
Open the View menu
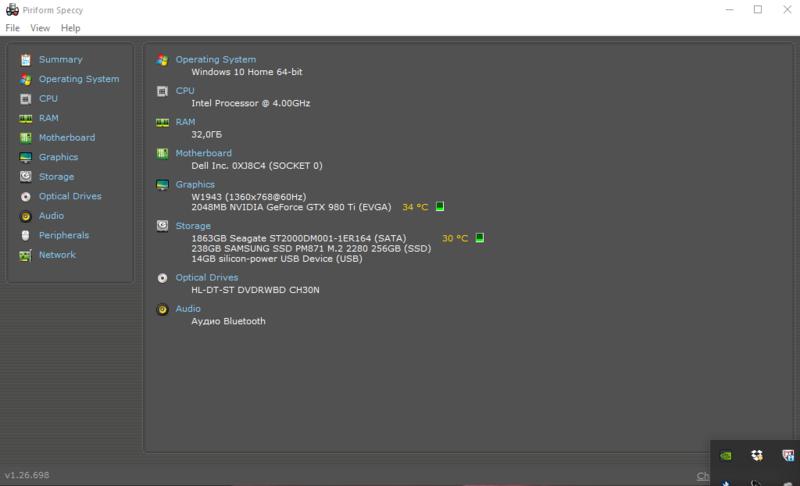40,28
